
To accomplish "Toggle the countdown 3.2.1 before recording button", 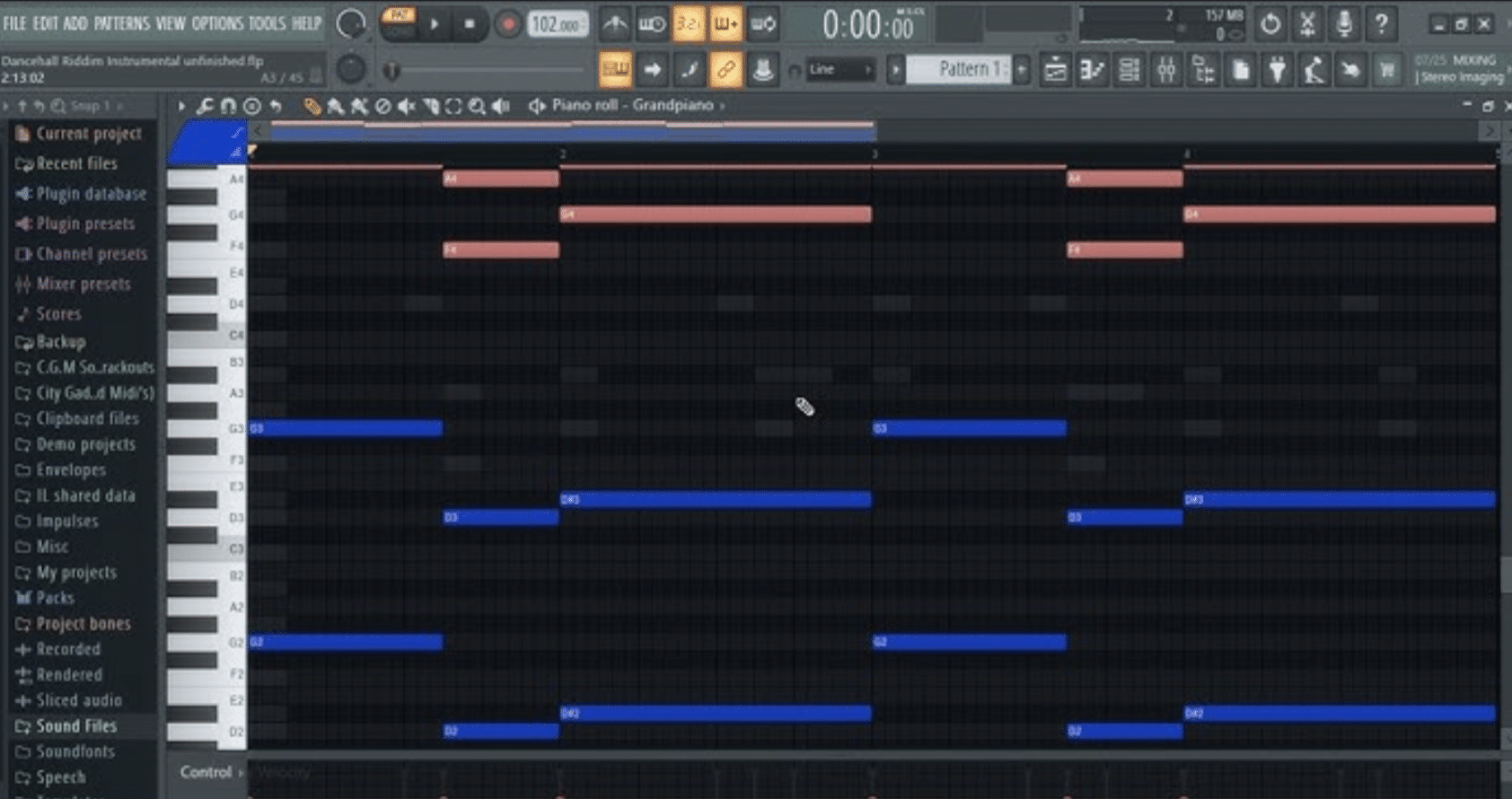I will (688, 24).
